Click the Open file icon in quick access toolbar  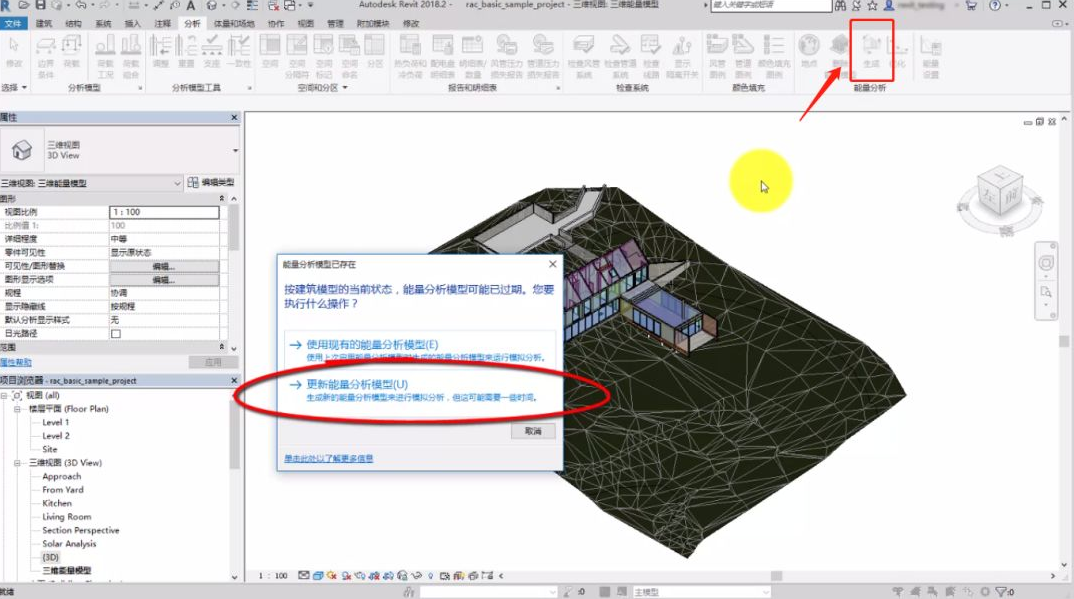click(24, 5)
